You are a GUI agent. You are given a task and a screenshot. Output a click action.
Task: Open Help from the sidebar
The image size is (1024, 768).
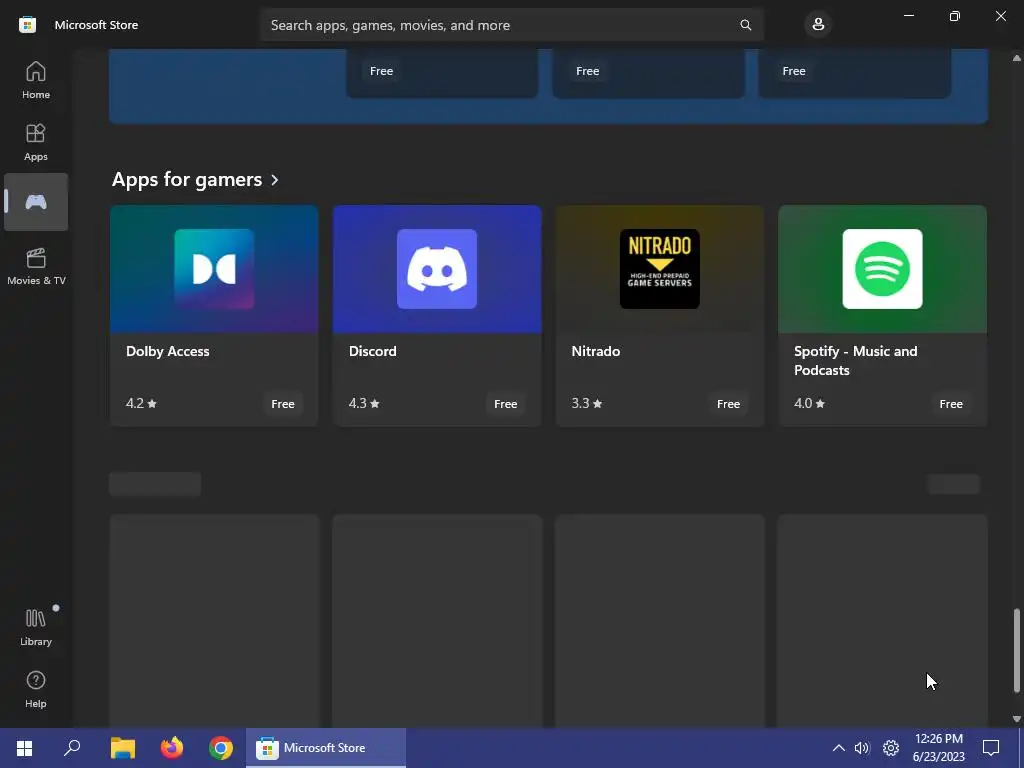[x=36, y=689]
